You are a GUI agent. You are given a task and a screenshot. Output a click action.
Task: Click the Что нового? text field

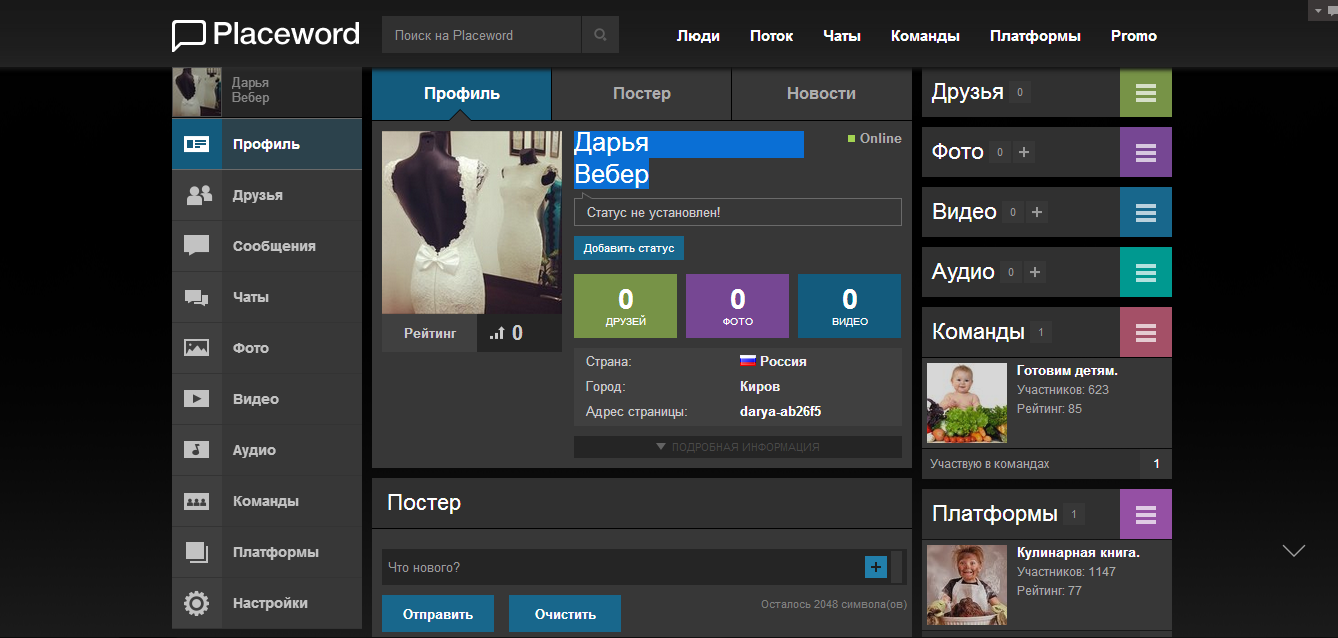click(622, 567)
